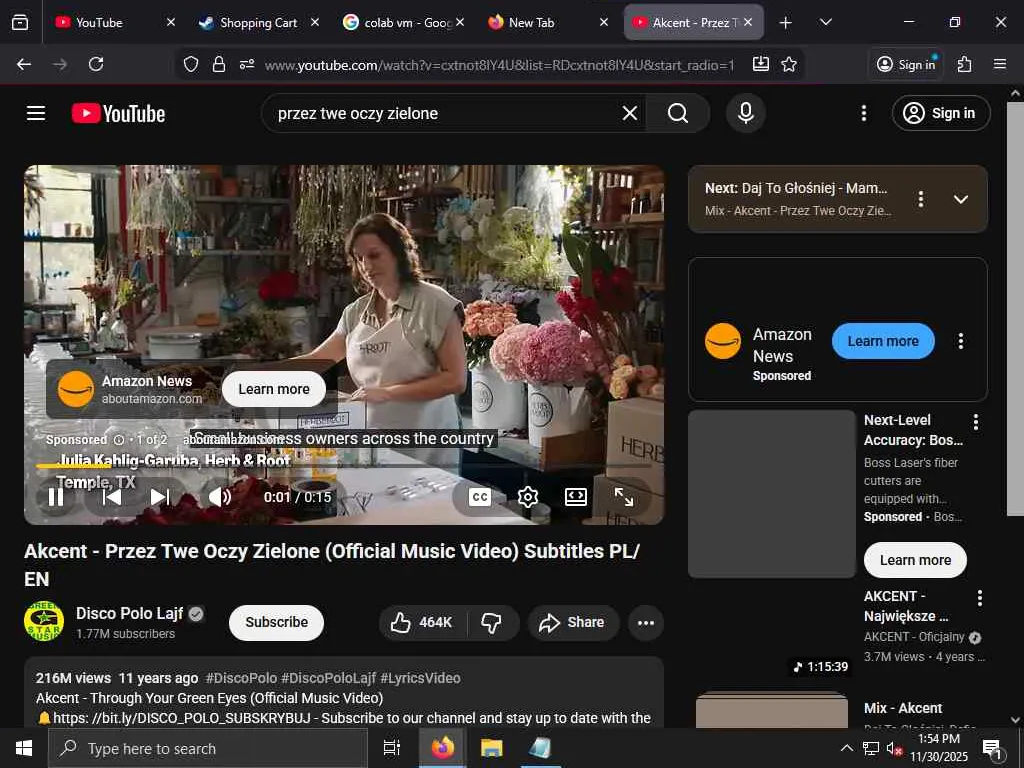This screenshot has height=768, width=1024.
Task: Open options for Next-Level Accuracy ad
Action: (x=976, y=422)
